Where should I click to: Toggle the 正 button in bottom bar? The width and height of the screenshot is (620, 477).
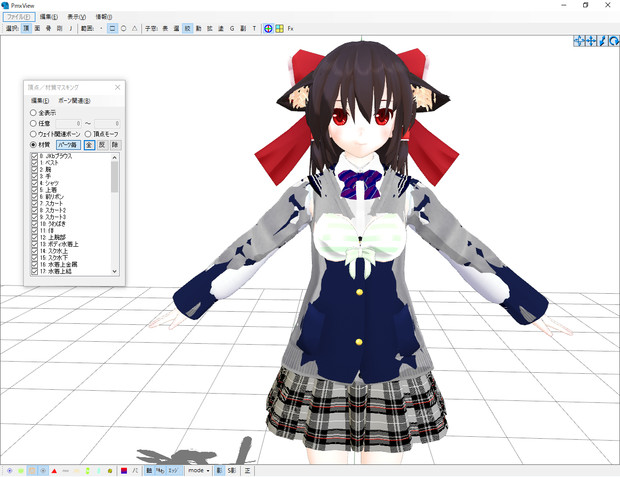tap(248, 471)
